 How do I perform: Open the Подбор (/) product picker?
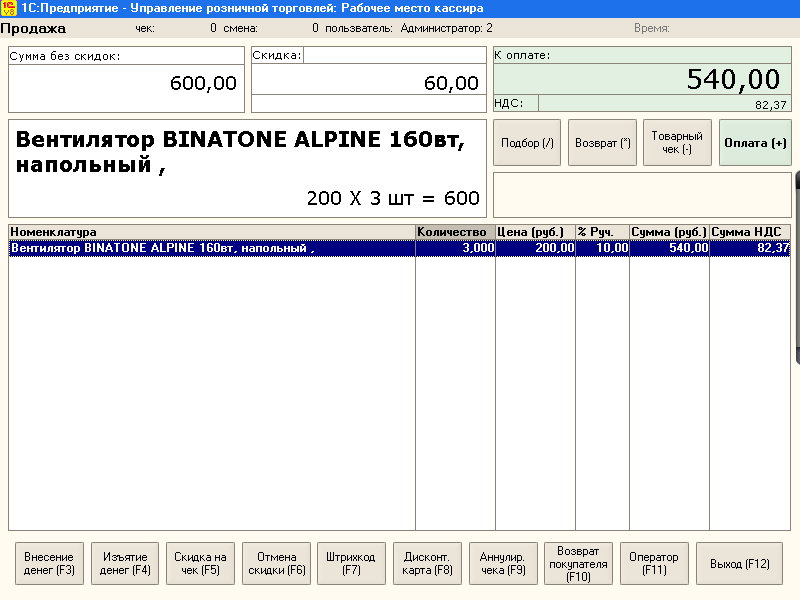coord(527,143)
